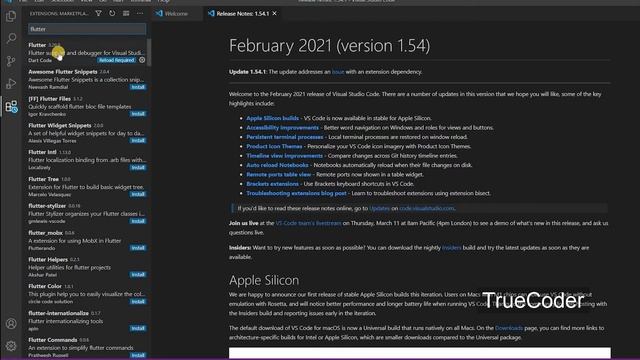Open flutter_mobx extension details

86,240
